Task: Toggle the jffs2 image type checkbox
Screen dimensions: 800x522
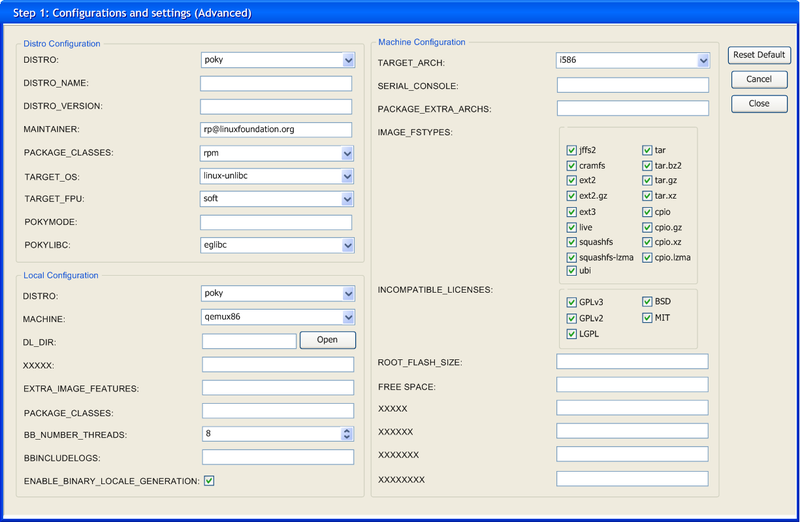Action: 571,150
